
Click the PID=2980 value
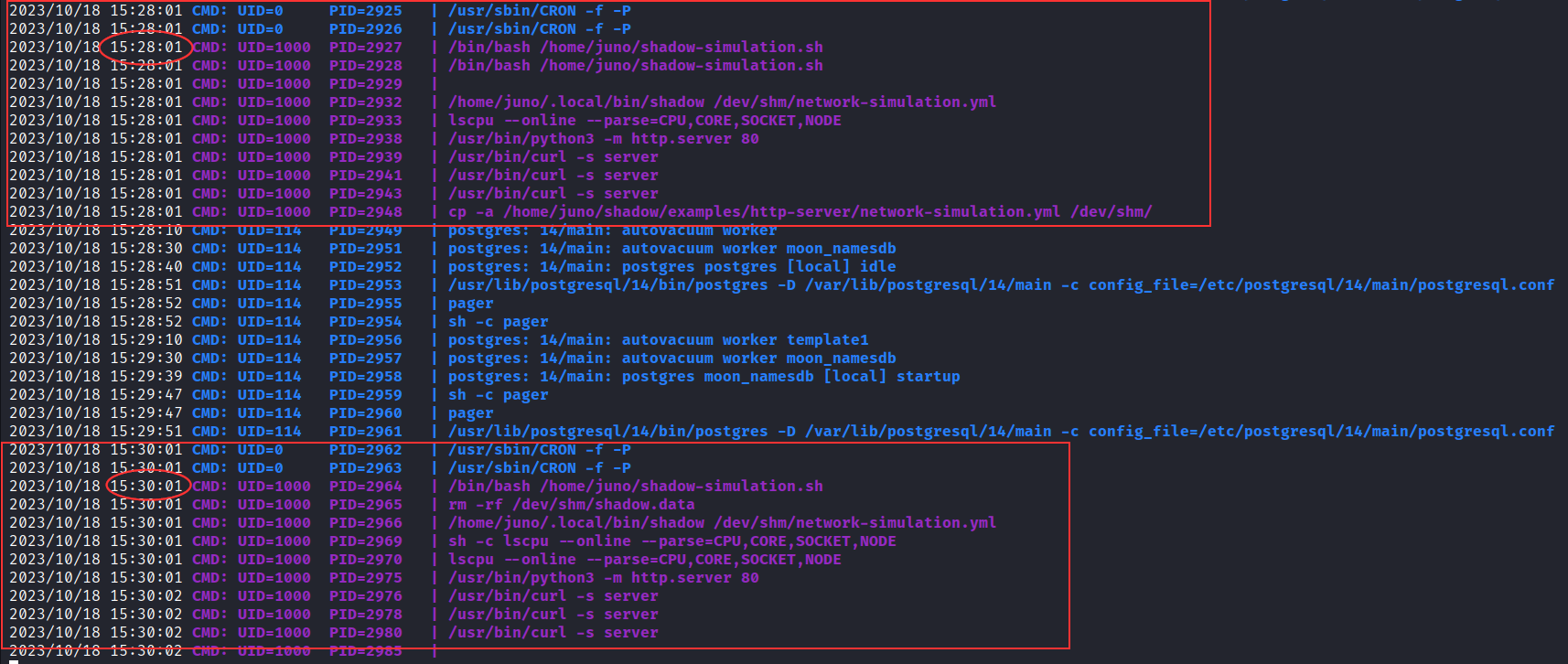pyautogui.click(x=365, y=633)
